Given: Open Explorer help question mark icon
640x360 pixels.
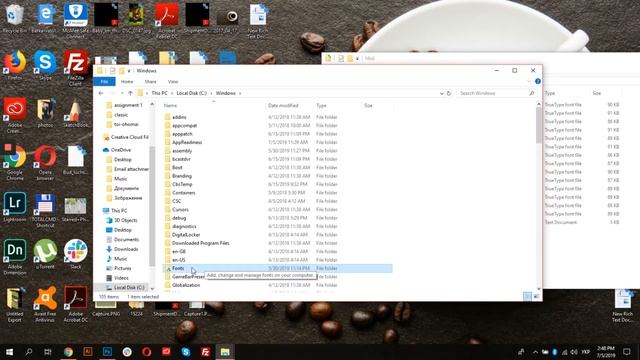Looking at the screenshot, I should click(x=538, y=82).
